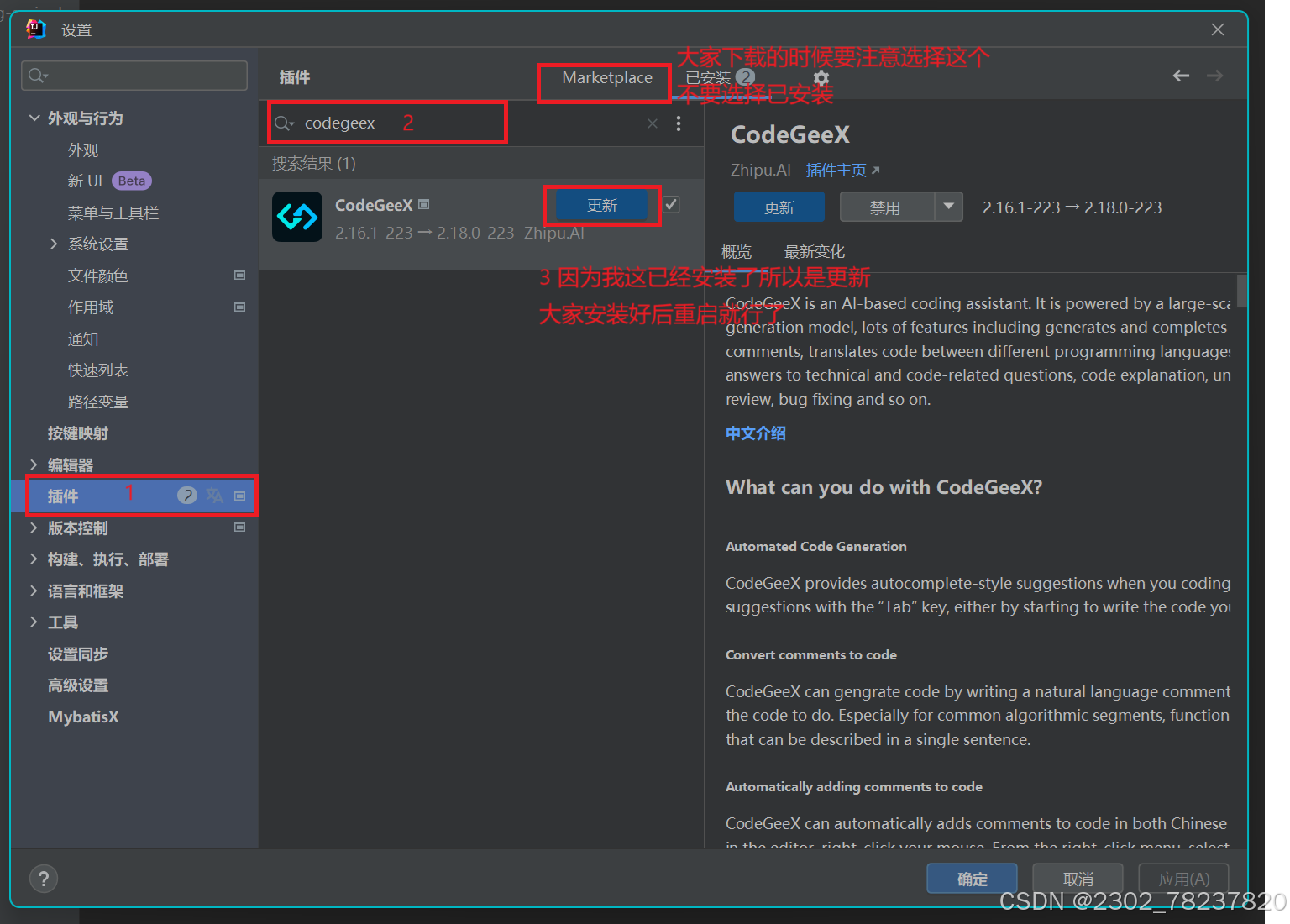Open the plugin settings gear icon
This screenshot has width=1290, height=924.
(x=821, y=77)
